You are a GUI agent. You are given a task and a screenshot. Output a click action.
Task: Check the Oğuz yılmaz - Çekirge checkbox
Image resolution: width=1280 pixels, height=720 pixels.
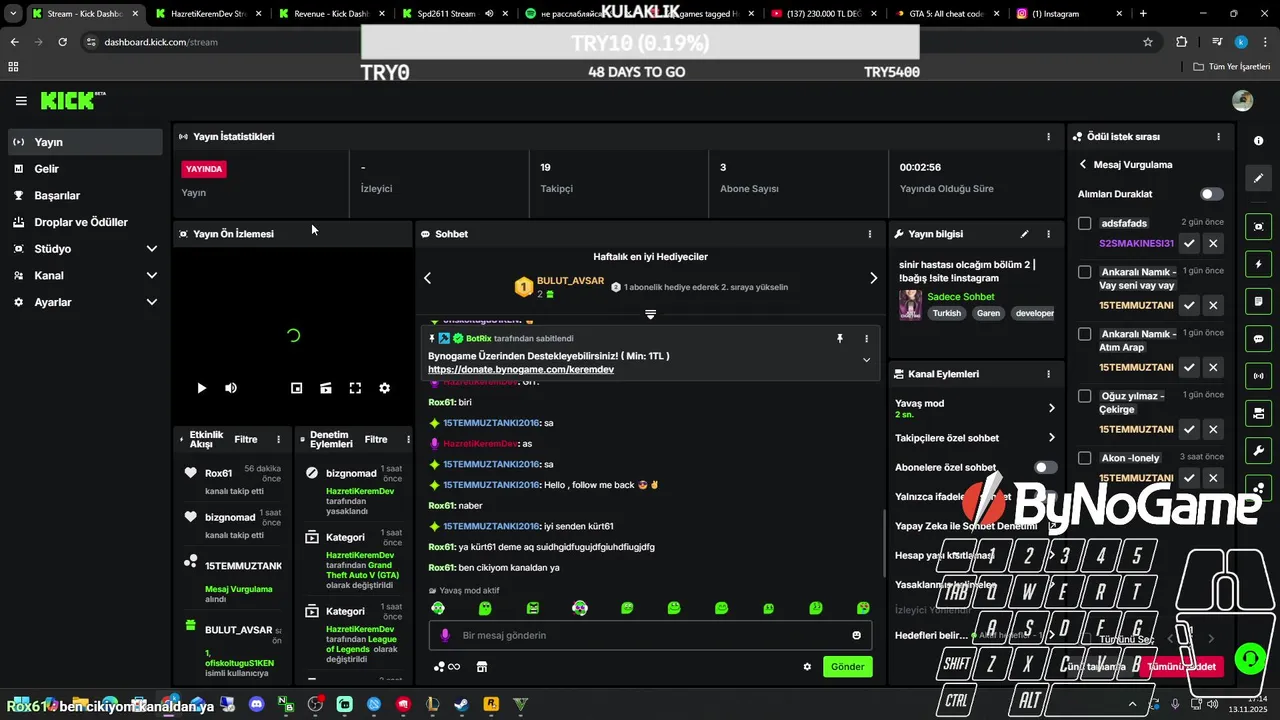click(x=1084, y=396)
